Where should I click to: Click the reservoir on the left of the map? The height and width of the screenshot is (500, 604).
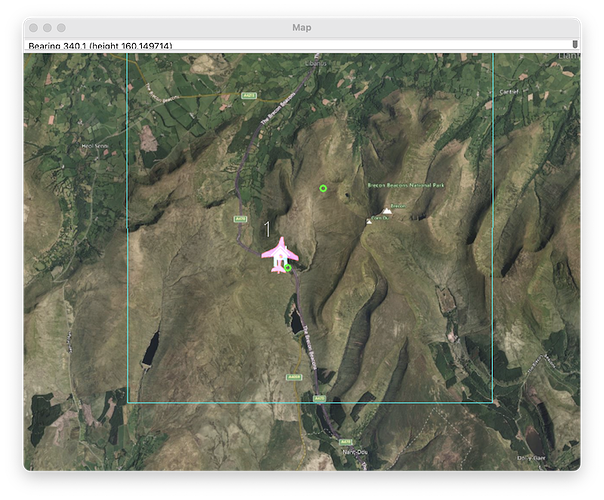pyautogui.click(x=150, y=347)
